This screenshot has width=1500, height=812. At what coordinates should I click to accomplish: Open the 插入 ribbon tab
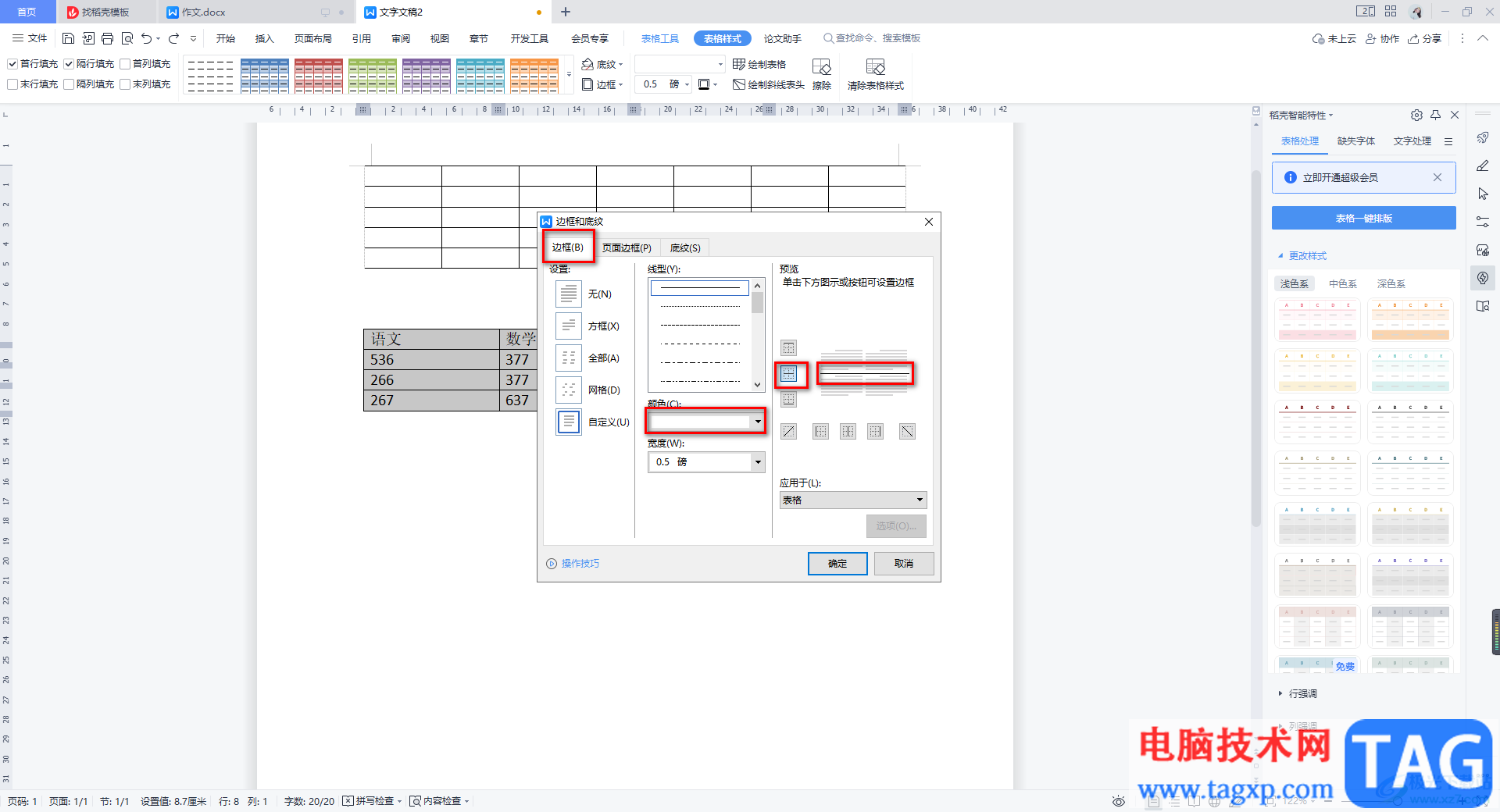tap(265, 38)
